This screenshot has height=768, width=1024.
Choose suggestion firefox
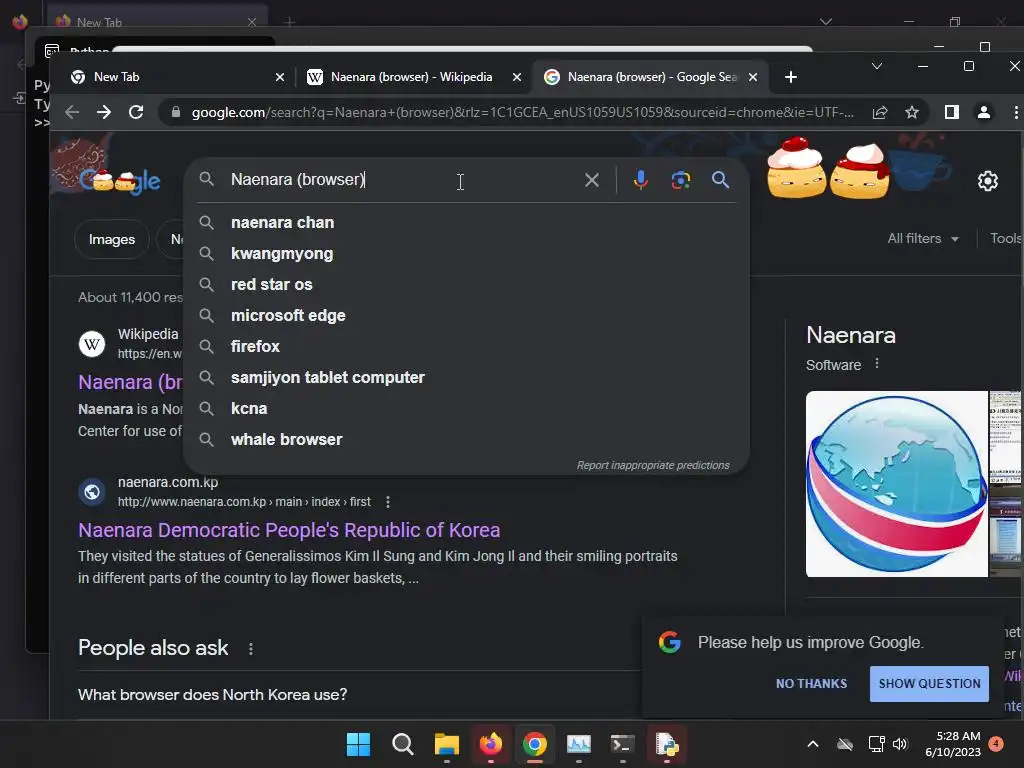pos(466,347)
